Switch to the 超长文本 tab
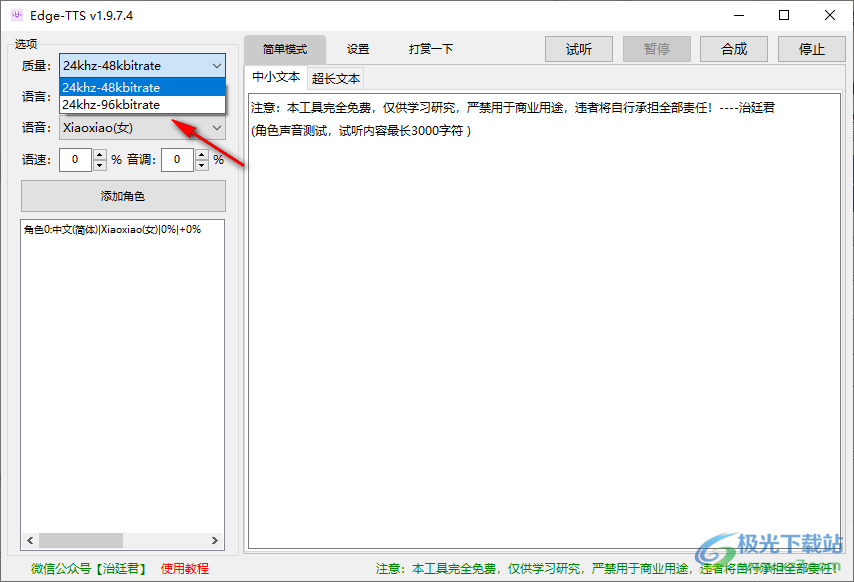The image size is (854, 582). (336, 79)
